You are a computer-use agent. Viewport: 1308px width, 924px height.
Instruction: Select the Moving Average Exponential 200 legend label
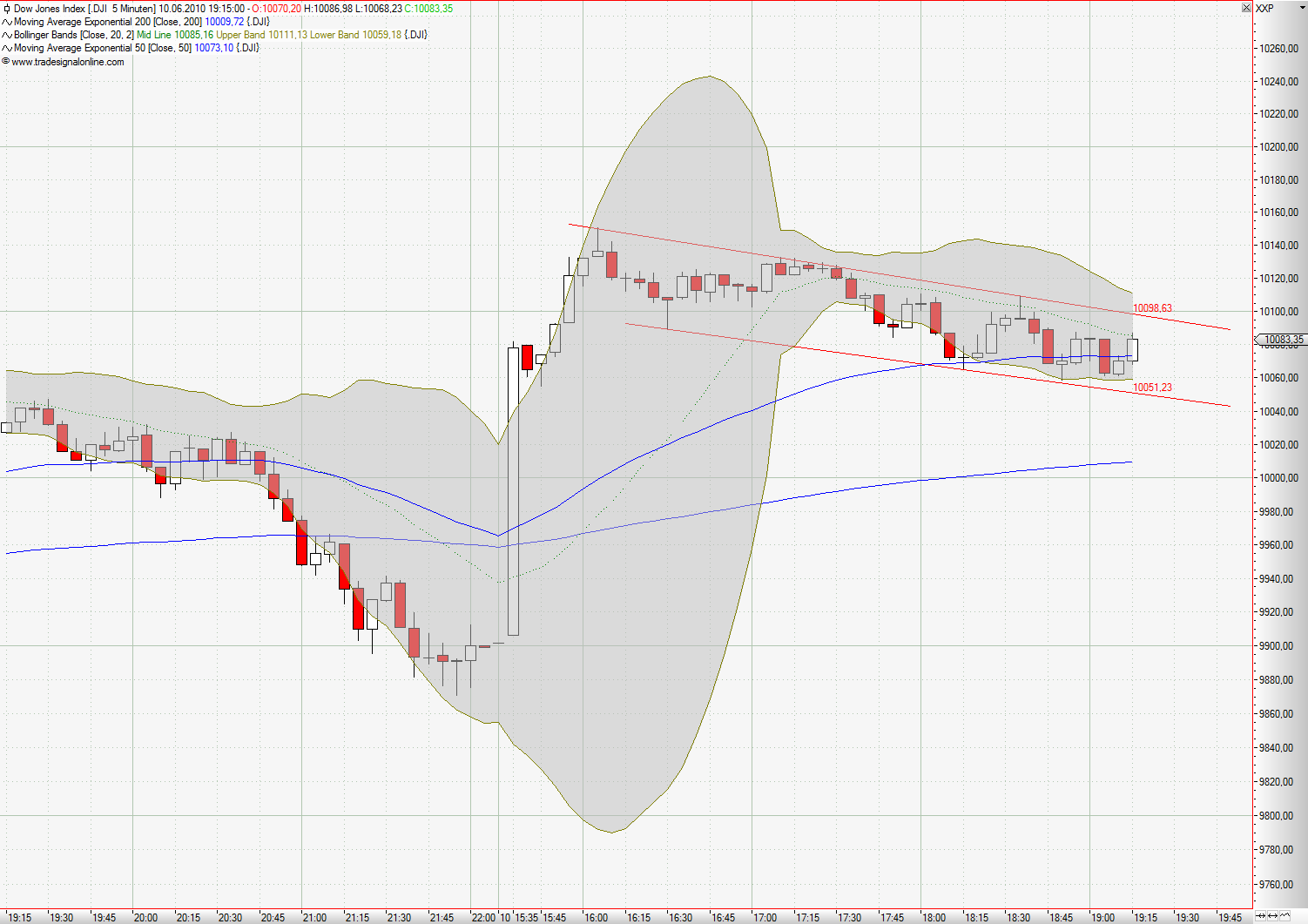108,22
